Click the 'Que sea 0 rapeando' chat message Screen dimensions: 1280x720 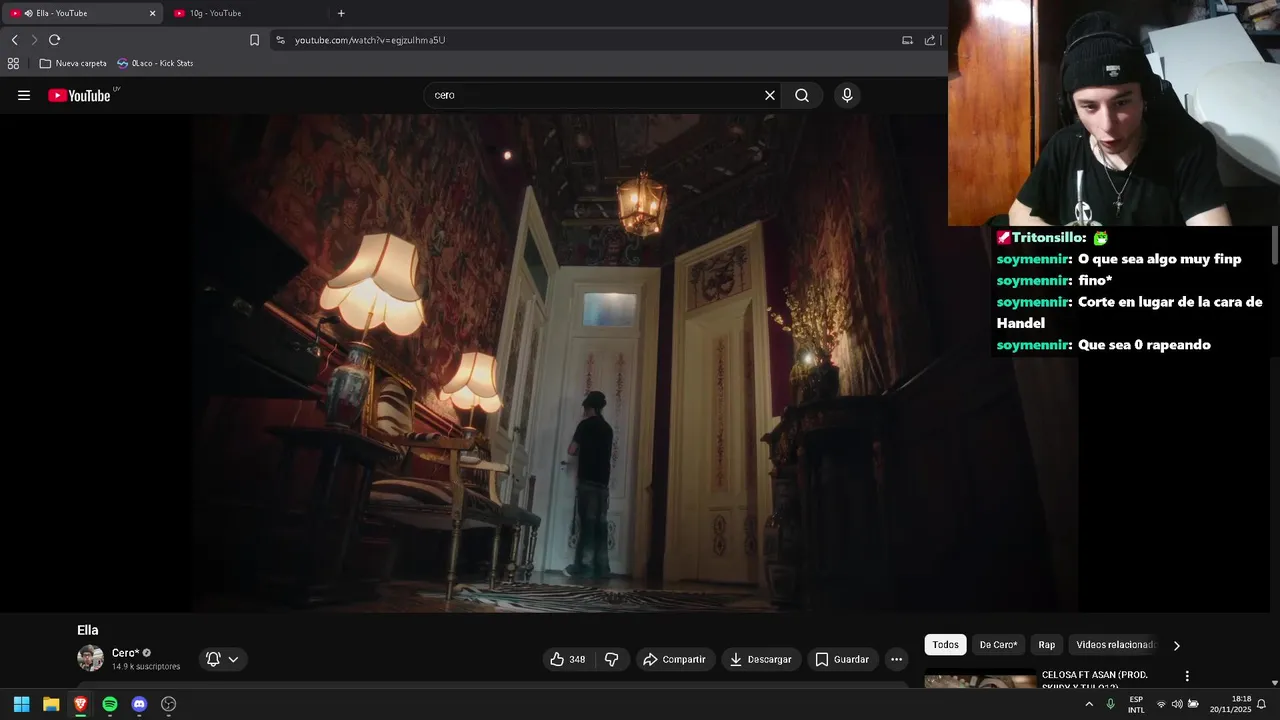click(x=1144, y=345)
